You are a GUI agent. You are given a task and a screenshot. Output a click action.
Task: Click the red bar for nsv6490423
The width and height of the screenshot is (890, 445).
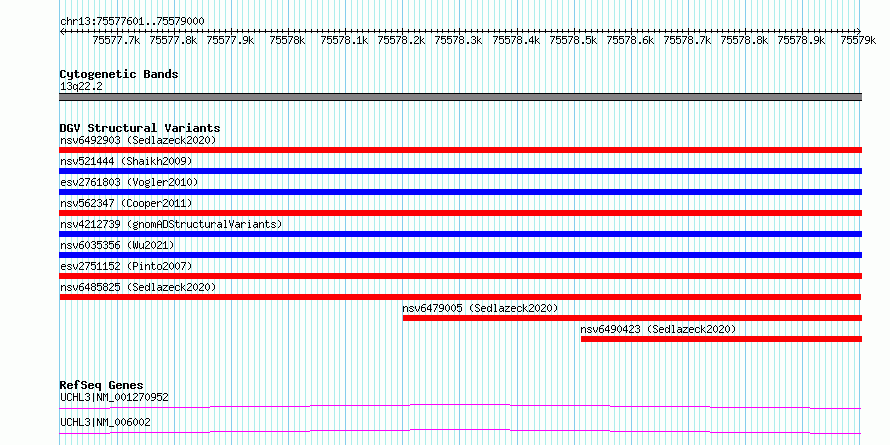(x=721, y=339)
